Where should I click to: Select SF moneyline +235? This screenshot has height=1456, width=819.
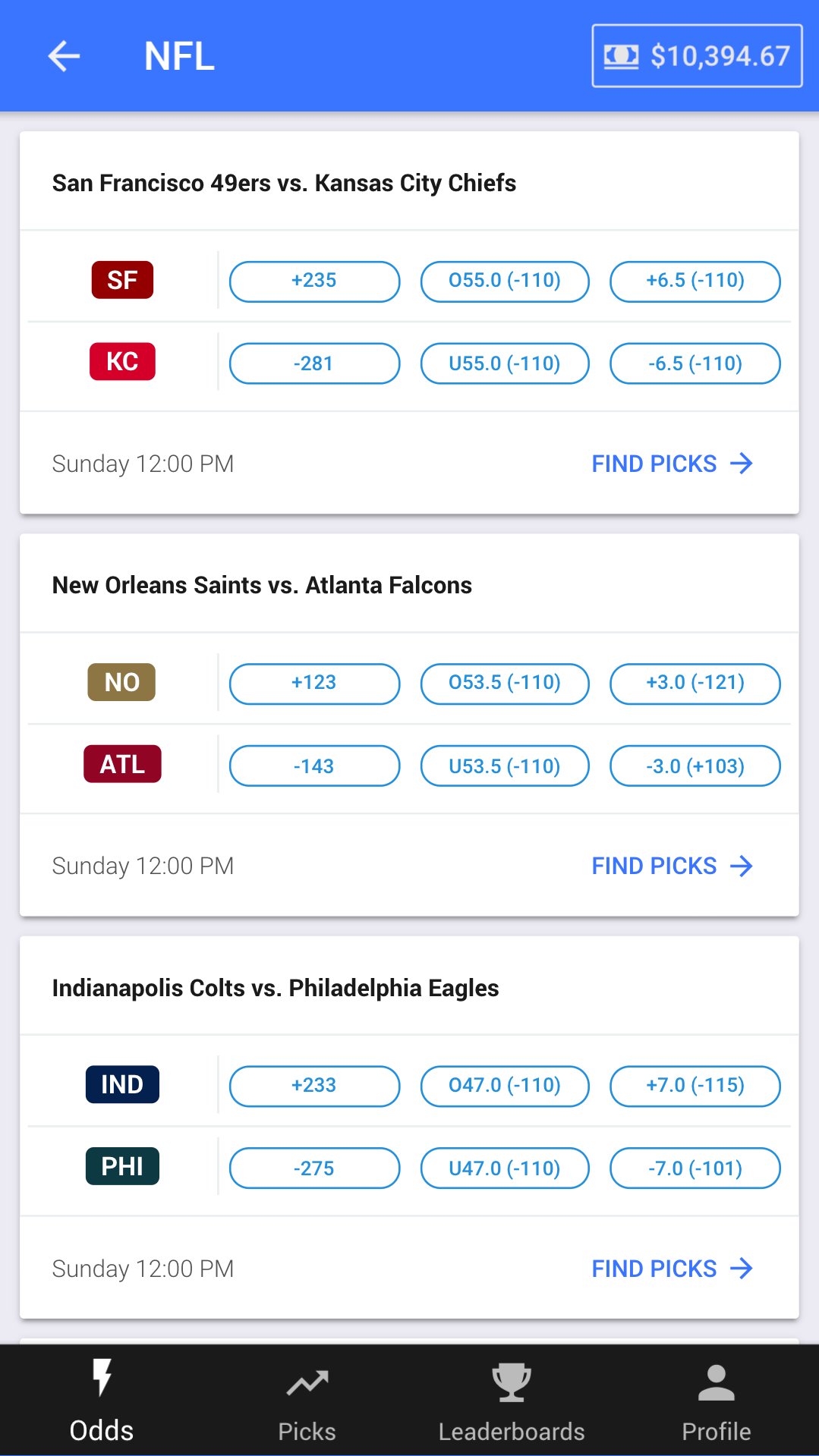pyautogui.click(x=314, y=281)
